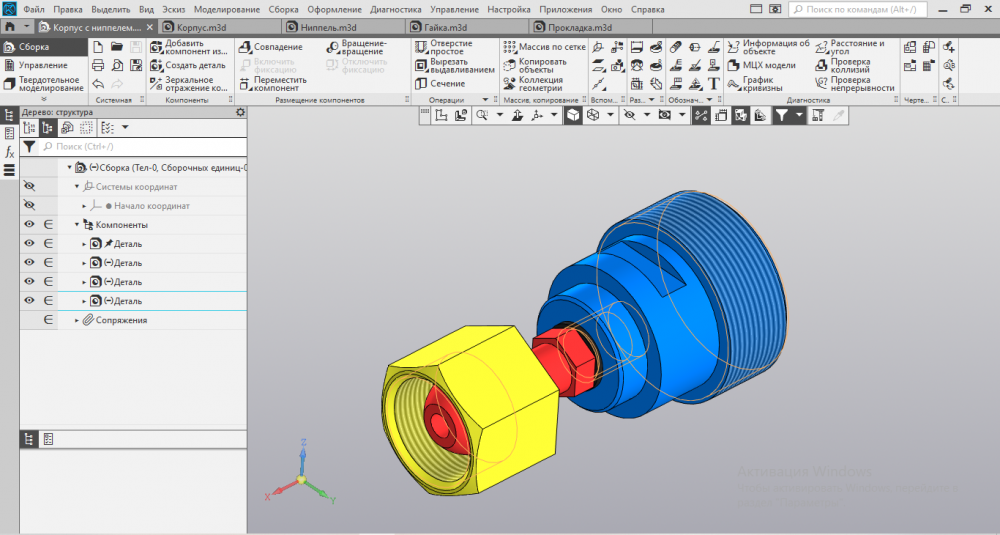Click Добавить компонент из... button

tap(188, 47)
